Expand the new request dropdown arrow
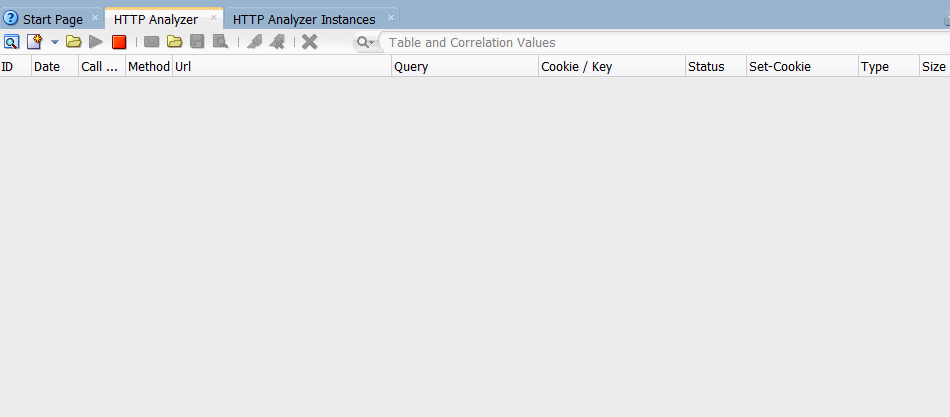The width and height of the screenshot is (950, 417). (55, 42)
